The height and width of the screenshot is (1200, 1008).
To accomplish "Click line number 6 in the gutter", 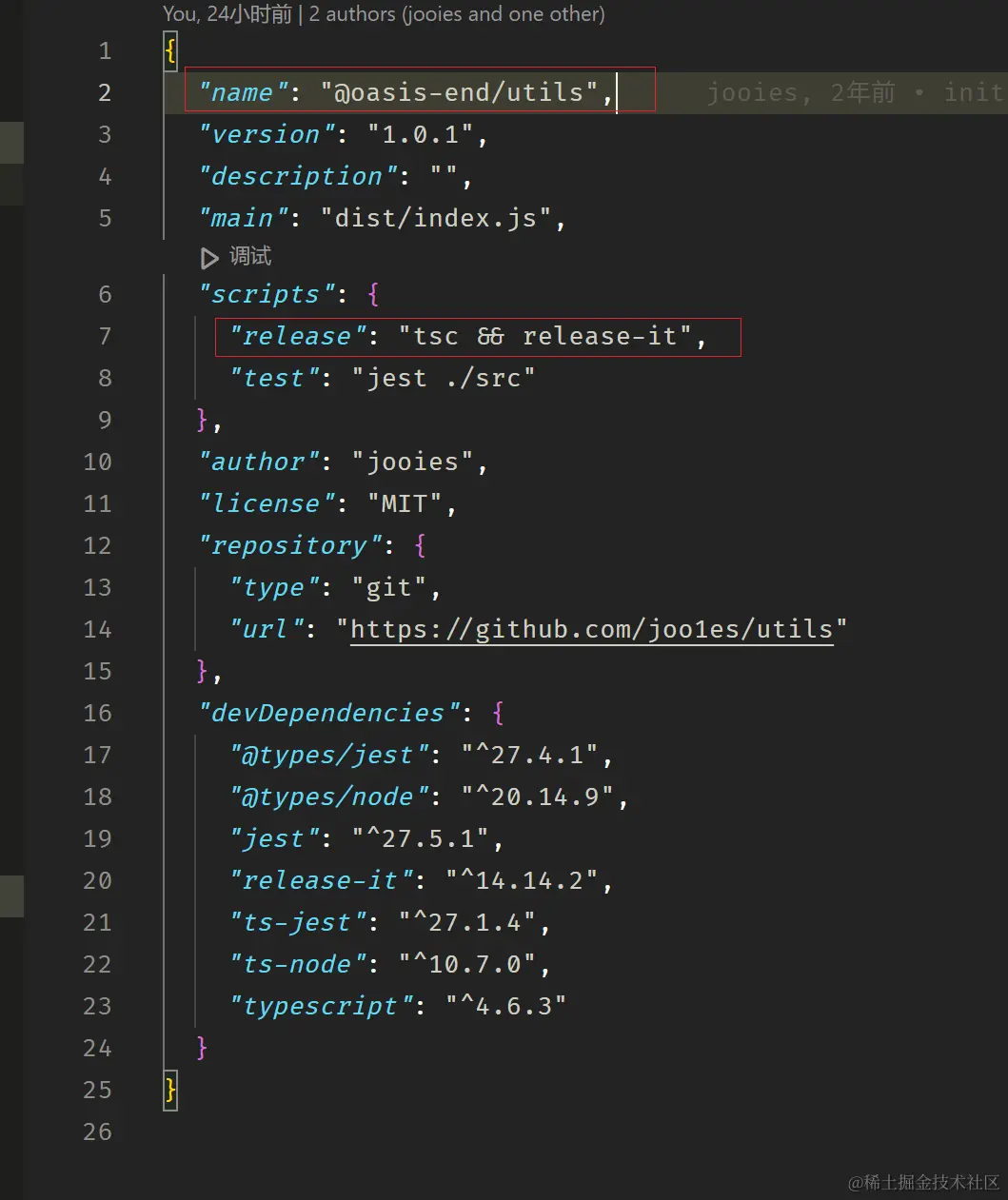I will click(x=105, y=294).
